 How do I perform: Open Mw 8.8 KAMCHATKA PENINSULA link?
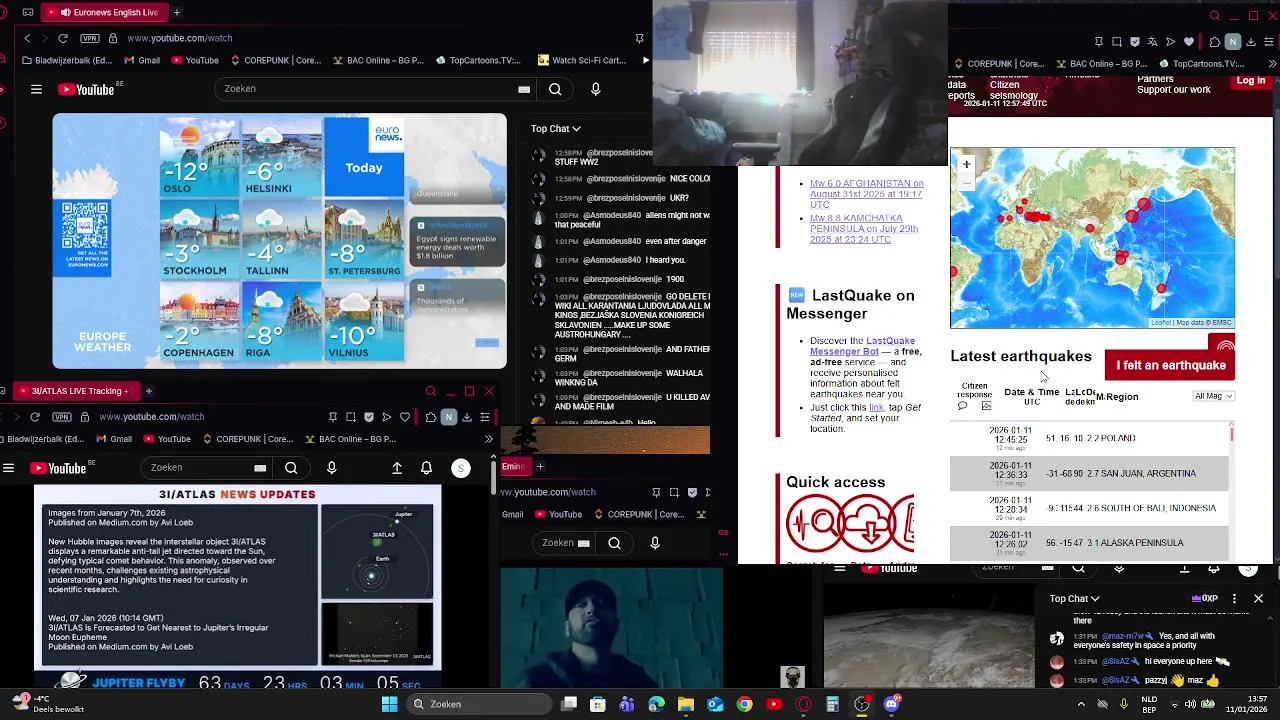click(x=864, y=229)
